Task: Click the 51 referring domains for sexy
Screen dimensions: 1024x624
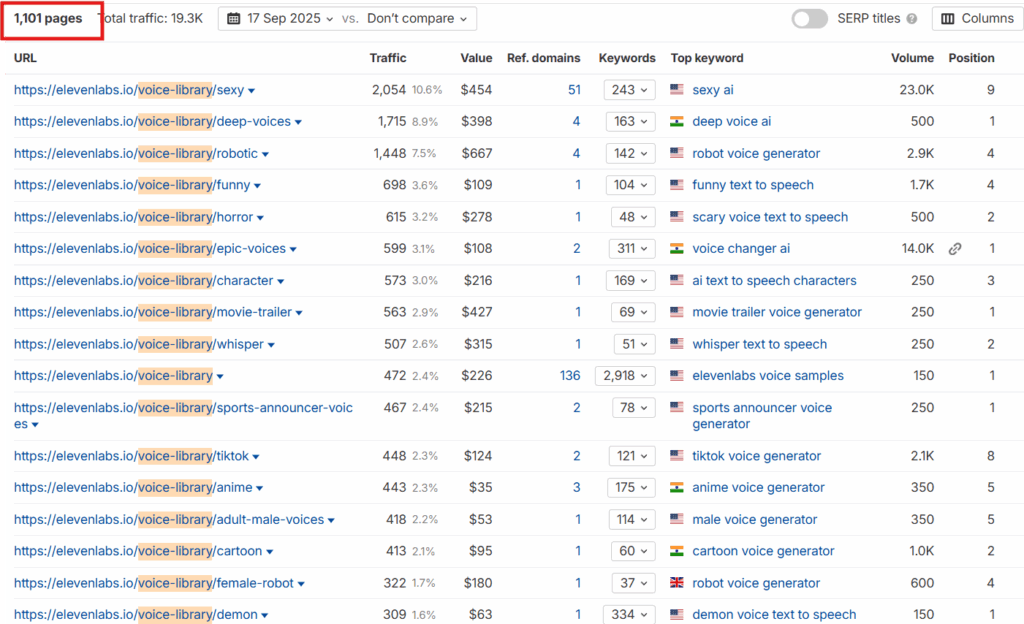Action: tap(574, 90)
